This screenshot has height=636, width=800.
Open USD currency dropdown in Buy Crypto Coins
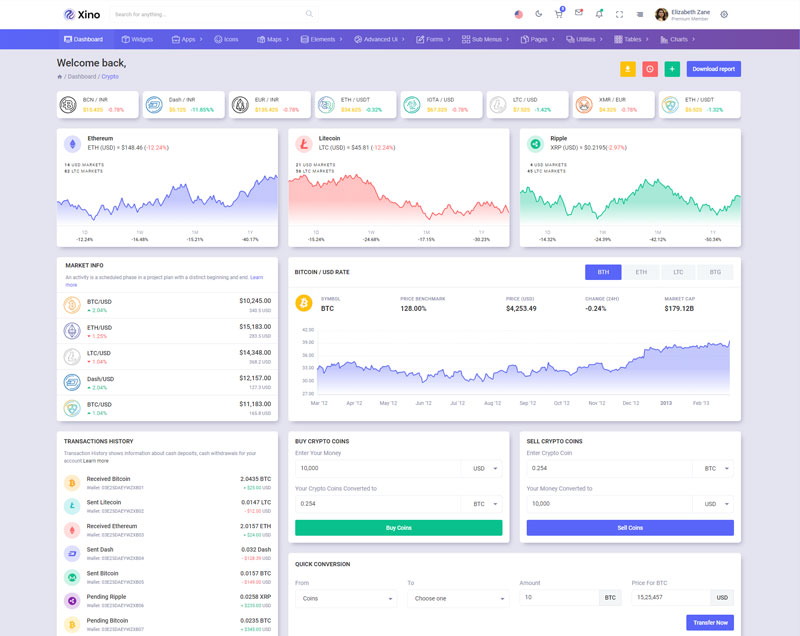(x=482, y=468)
